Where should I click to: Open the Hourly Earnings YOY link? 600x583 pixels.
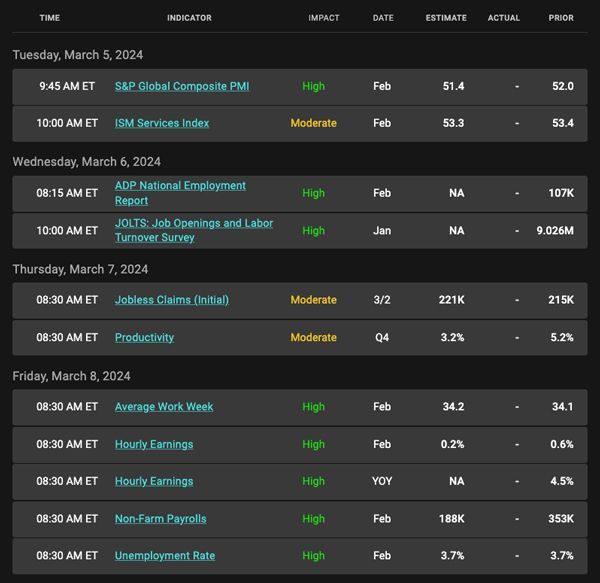point(154,481)
